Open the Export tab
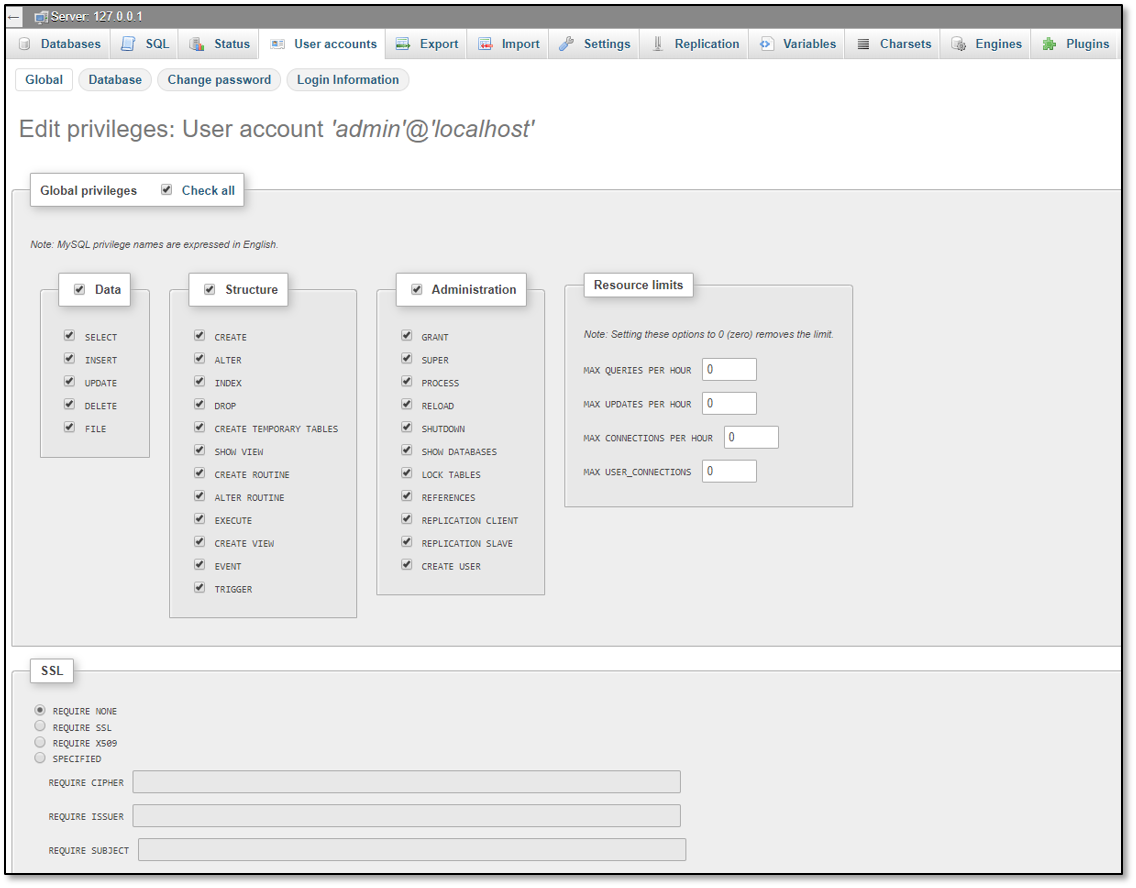This screenshot has height=888, width=1136. click(x=427, y=44)
